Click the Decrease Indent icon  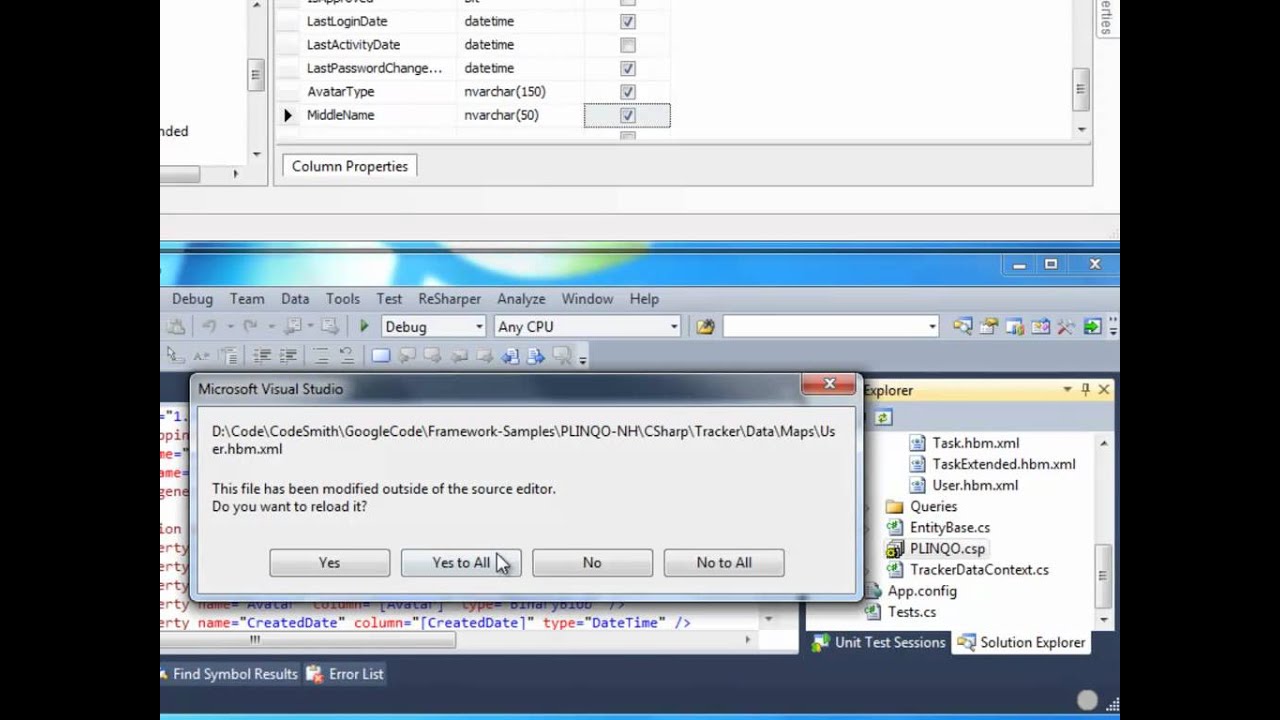coord(261,355)
